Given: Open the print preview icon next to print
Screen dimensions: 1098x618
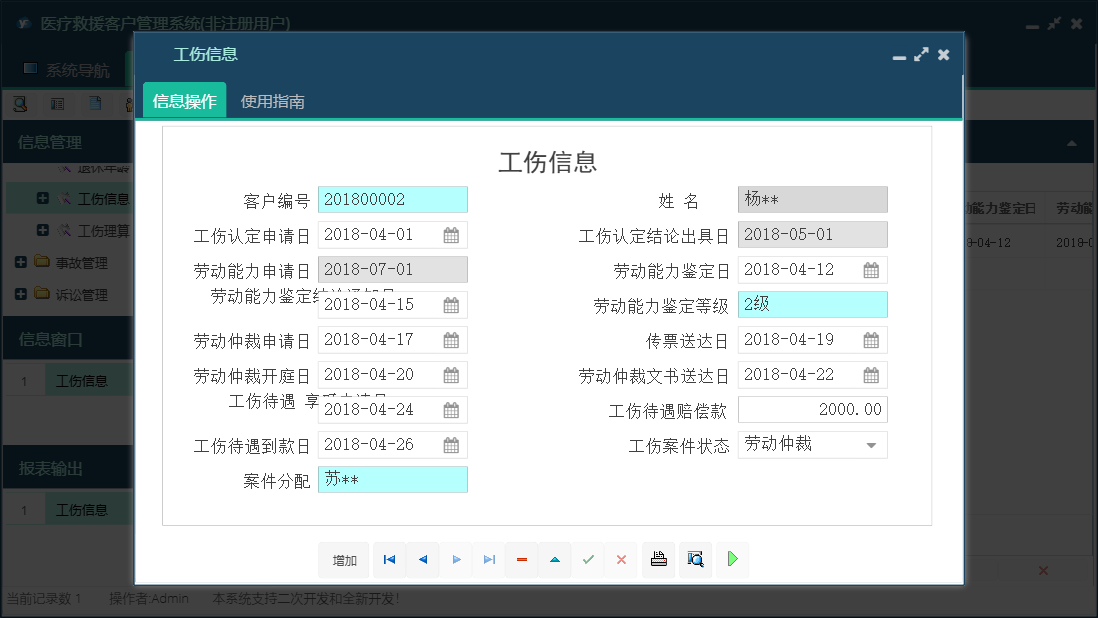Looking at the screenshot, I should [x=694, y=560].
